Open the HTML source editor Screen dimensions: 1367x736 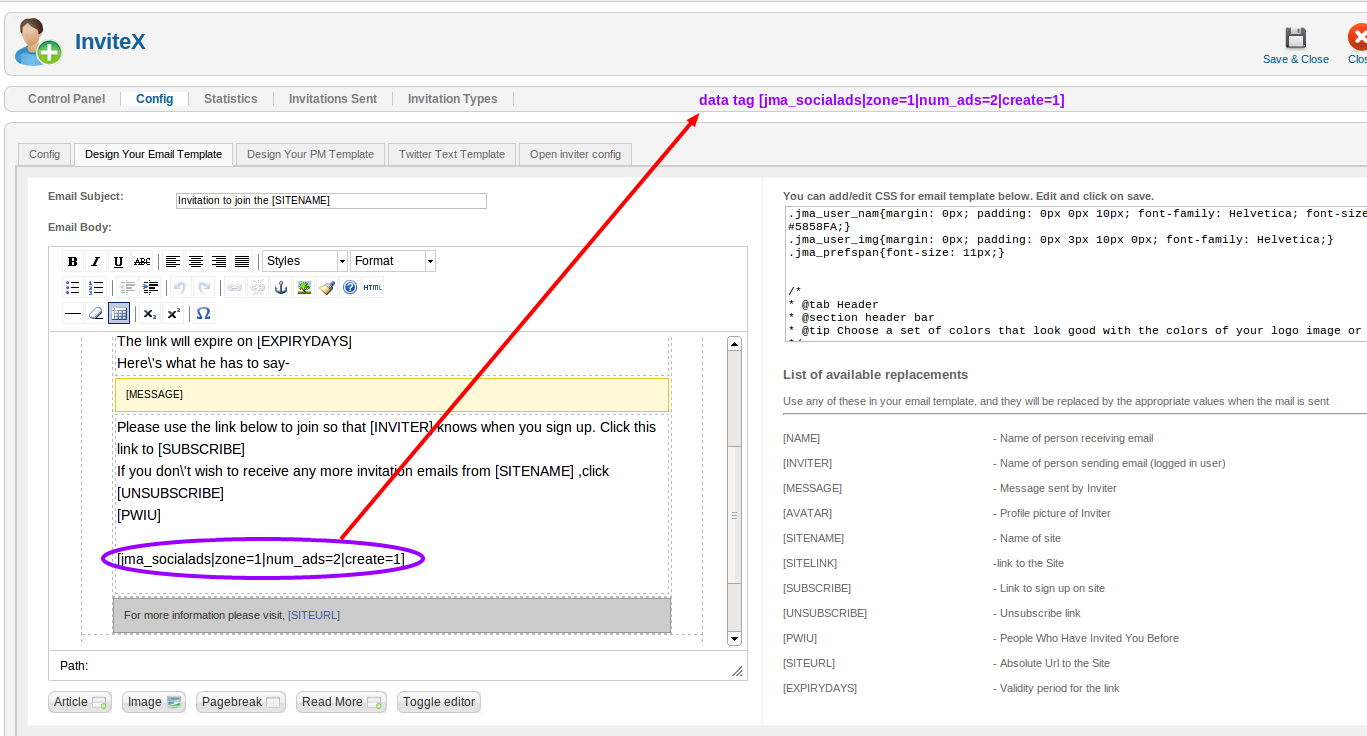point(373,288)
